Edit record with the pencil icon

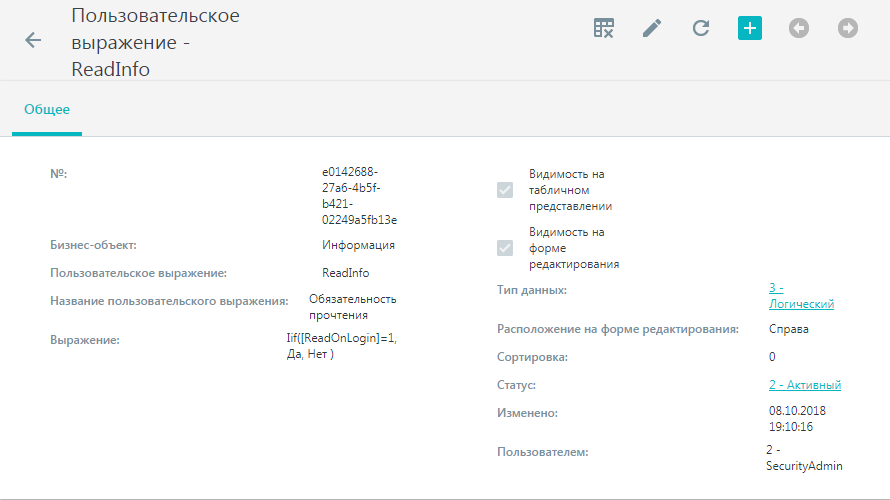pos(652,28)
